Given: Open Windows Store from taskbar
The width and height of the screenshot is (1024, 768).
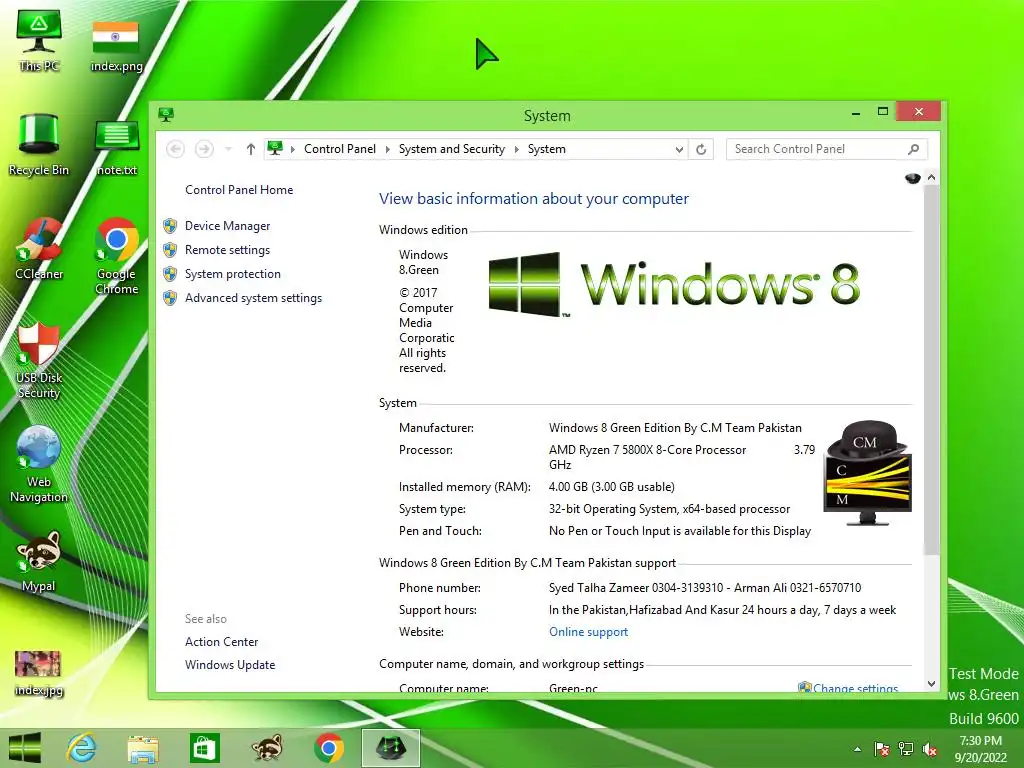Looking at the screenshot, I should point(204,748).
